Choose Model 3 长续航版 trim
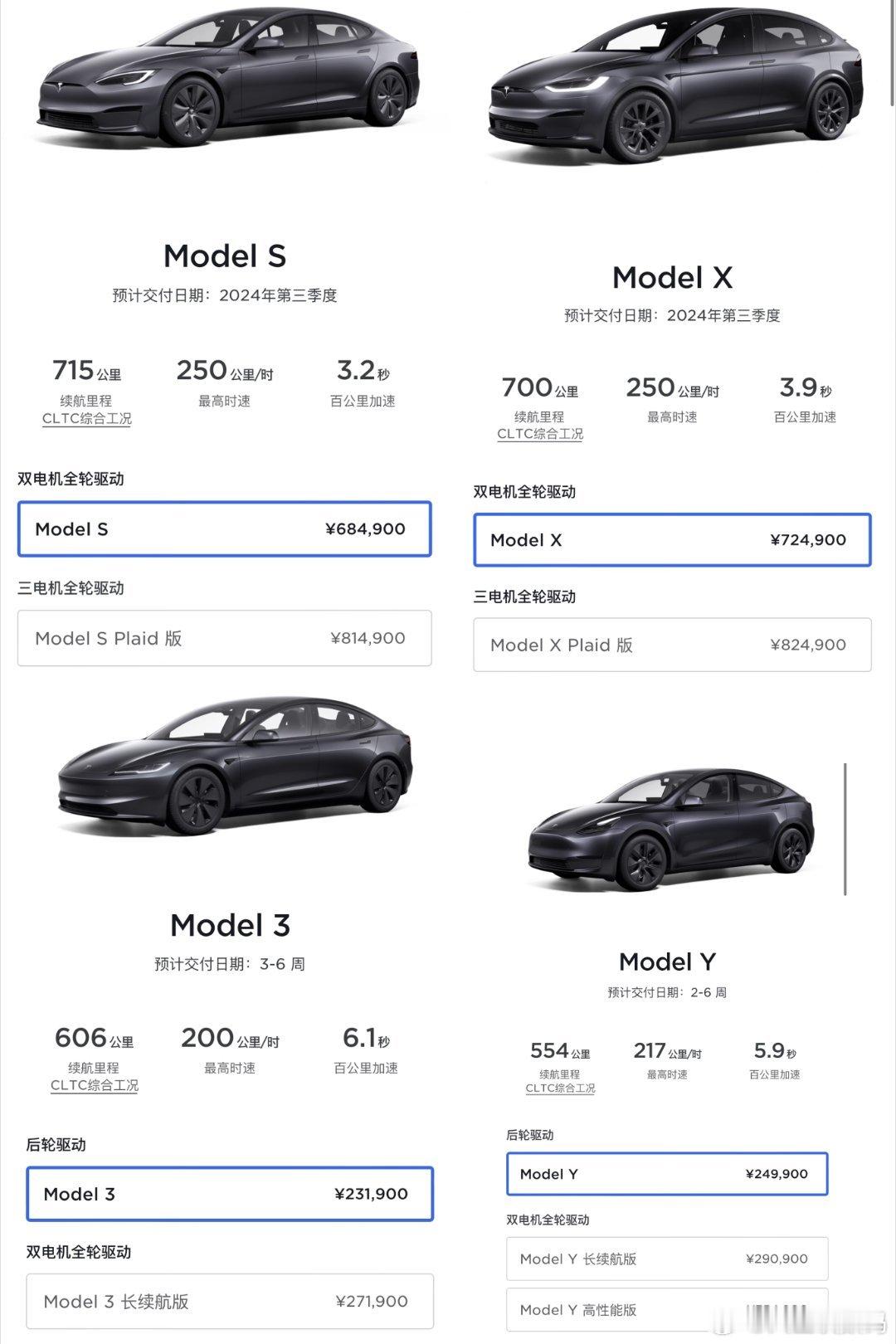 pyautogui.click(x=230, y=1301)
